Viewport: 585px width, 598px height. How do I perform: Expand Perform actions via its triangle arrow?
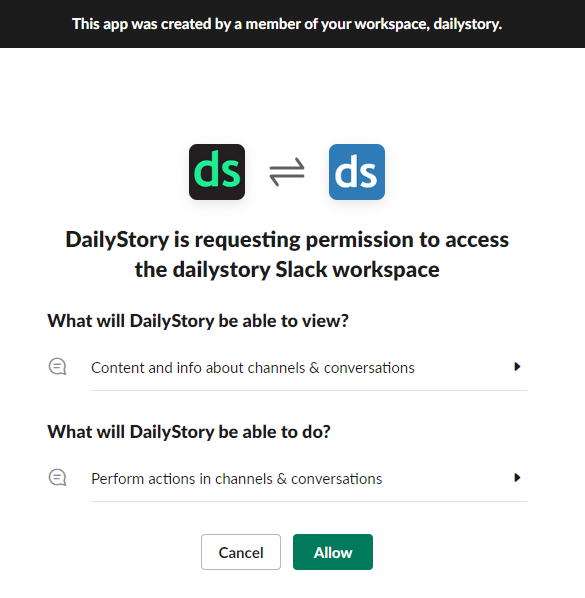[517, 478]
